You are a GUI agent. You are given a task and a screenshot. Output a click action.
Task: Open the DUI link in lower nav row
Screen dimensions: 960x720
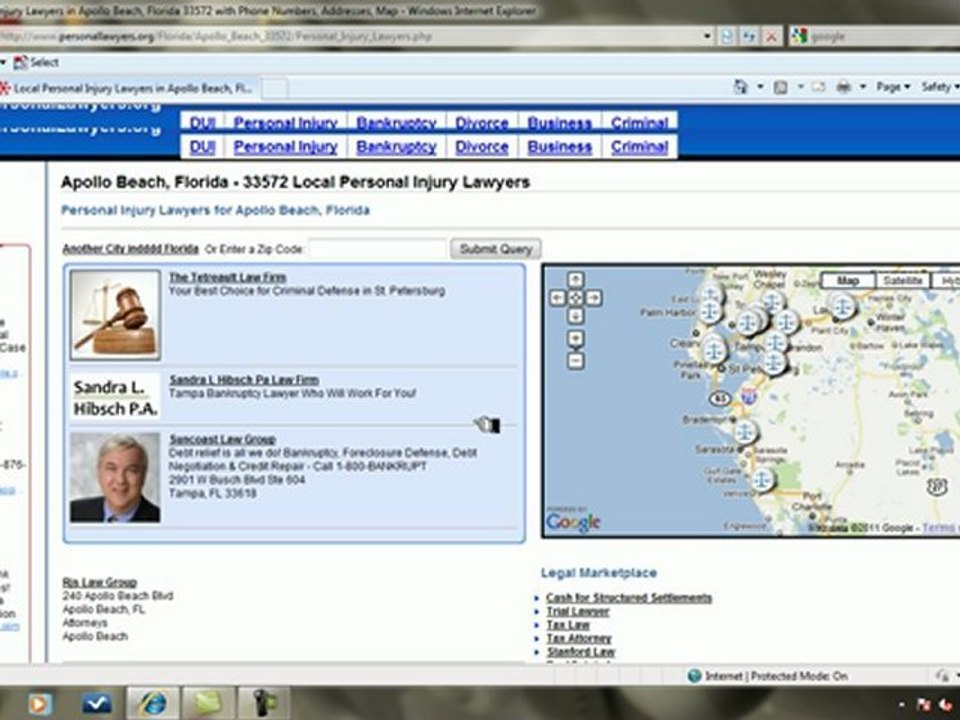203,147
